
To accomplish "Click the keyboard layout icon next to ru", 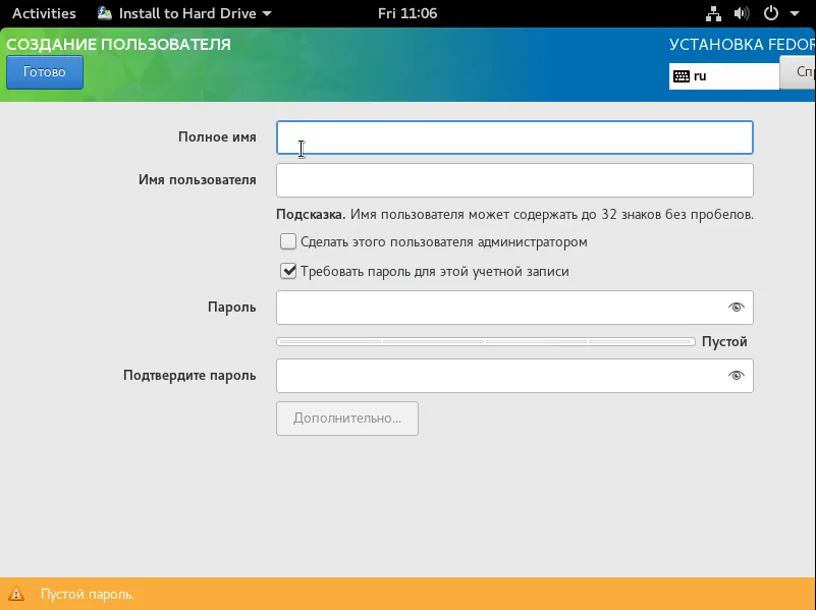I will tap(681, 77).
